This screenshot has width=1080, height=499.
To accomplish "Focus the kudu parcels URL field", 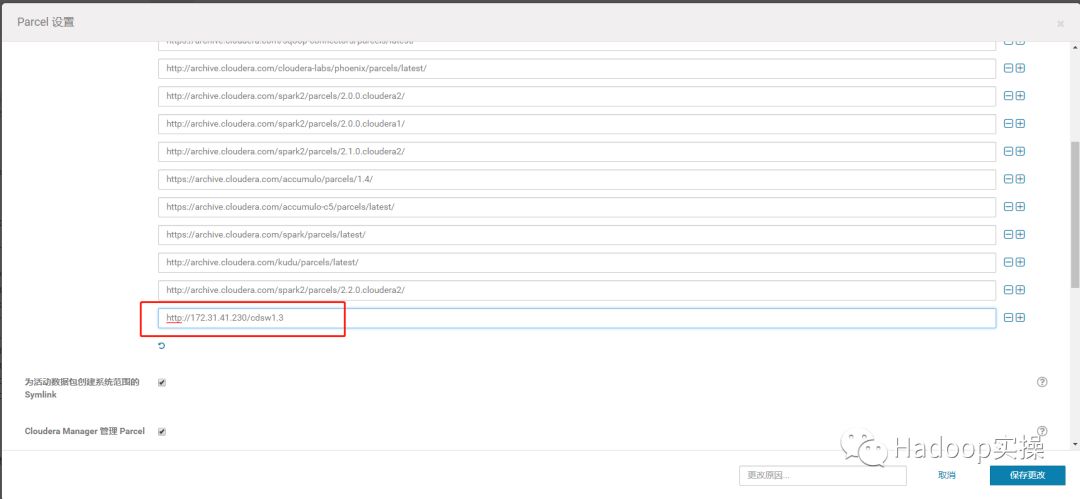I will pos(577,263).
